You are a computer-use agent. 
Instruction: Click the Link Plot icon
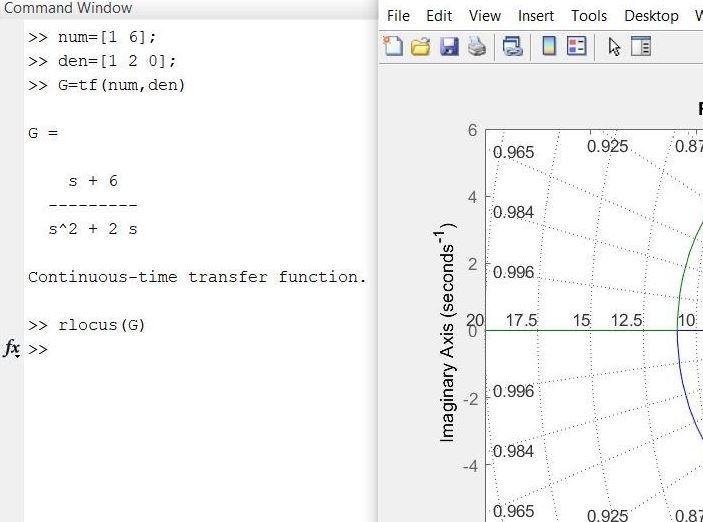[512, 46]
